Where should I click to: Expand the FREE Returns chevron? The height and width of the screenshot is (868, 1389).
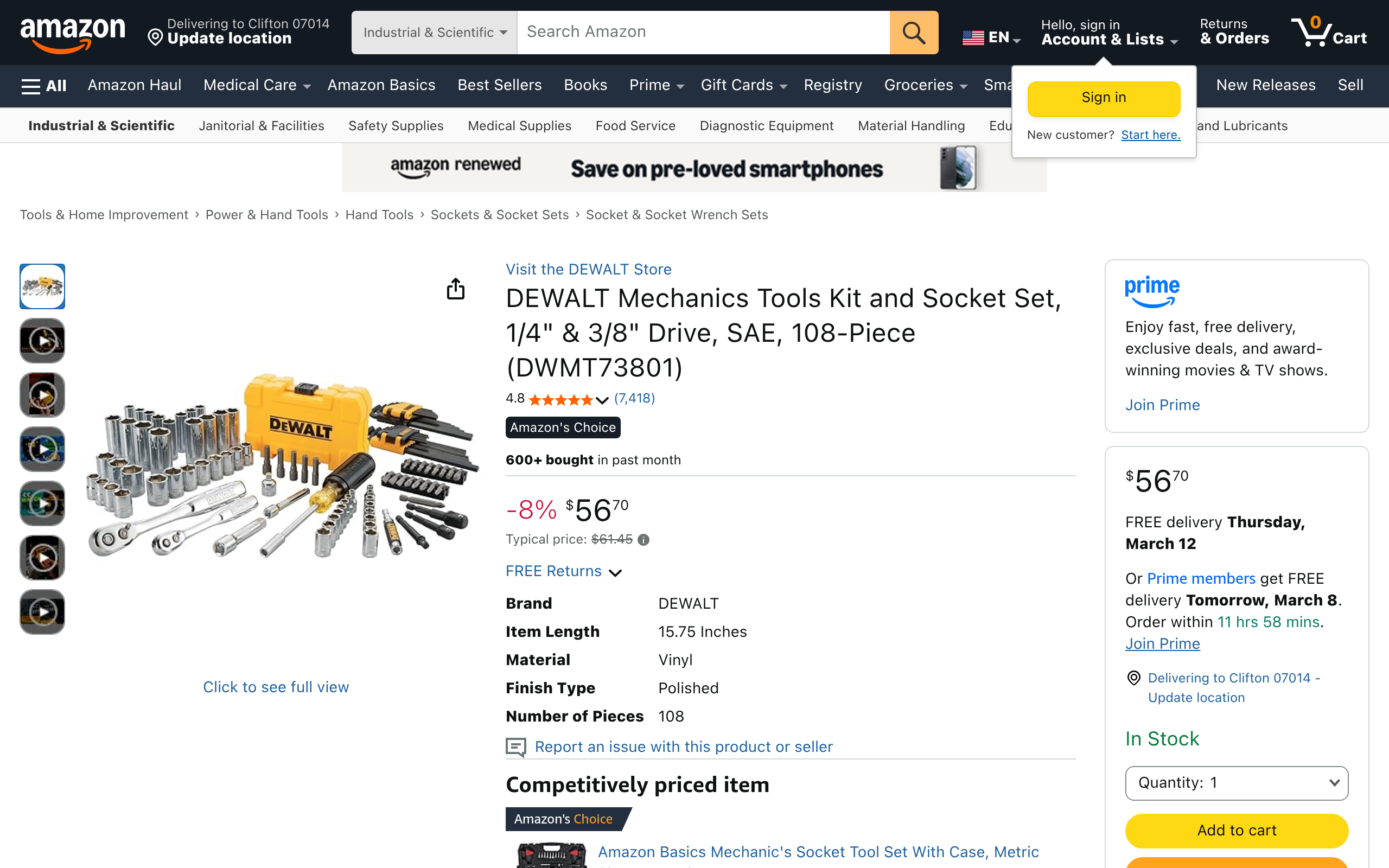click(615, 572)
